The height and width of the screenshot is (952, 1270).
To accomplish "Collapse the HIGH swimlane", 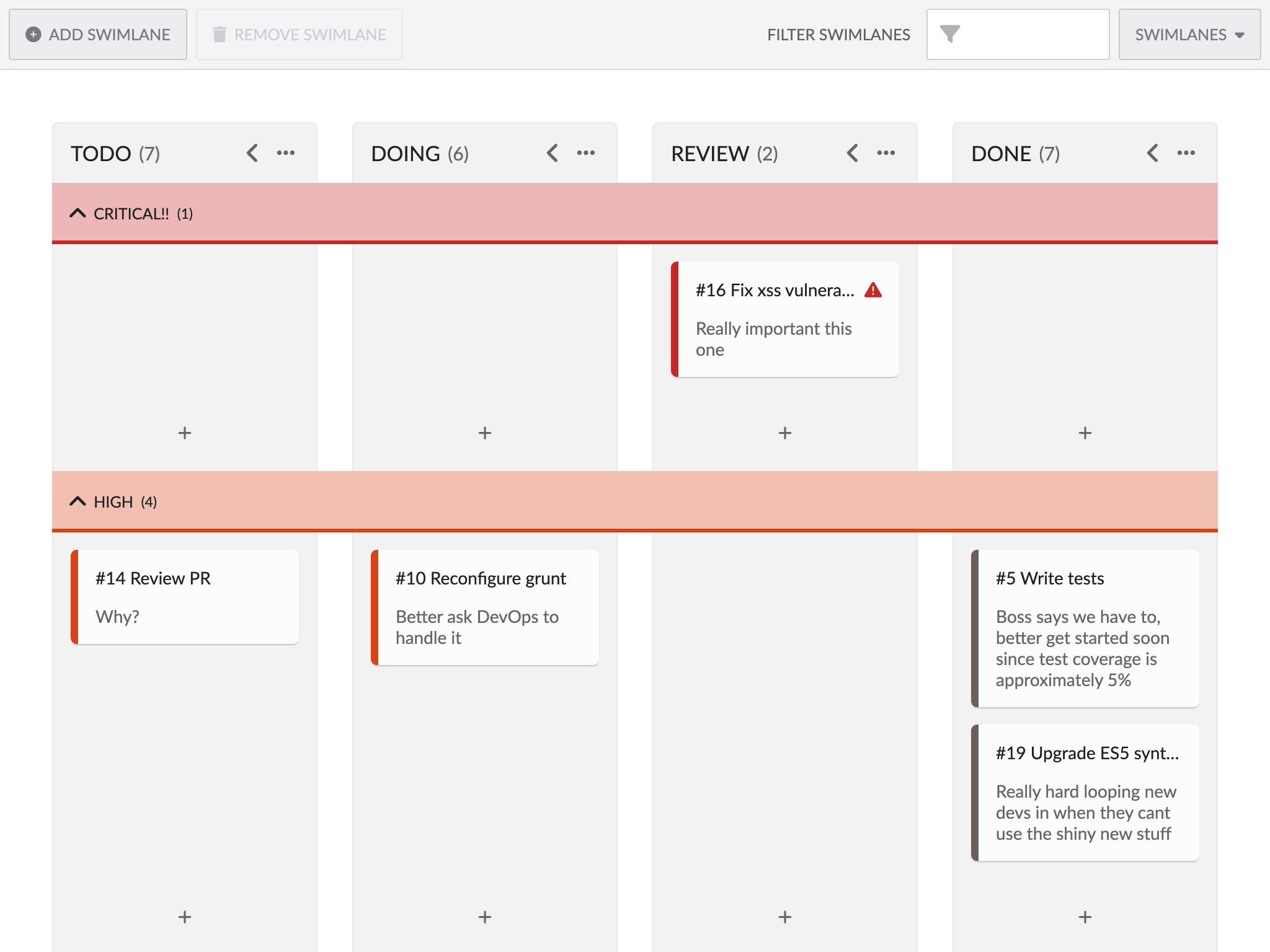I will point(78,501).
